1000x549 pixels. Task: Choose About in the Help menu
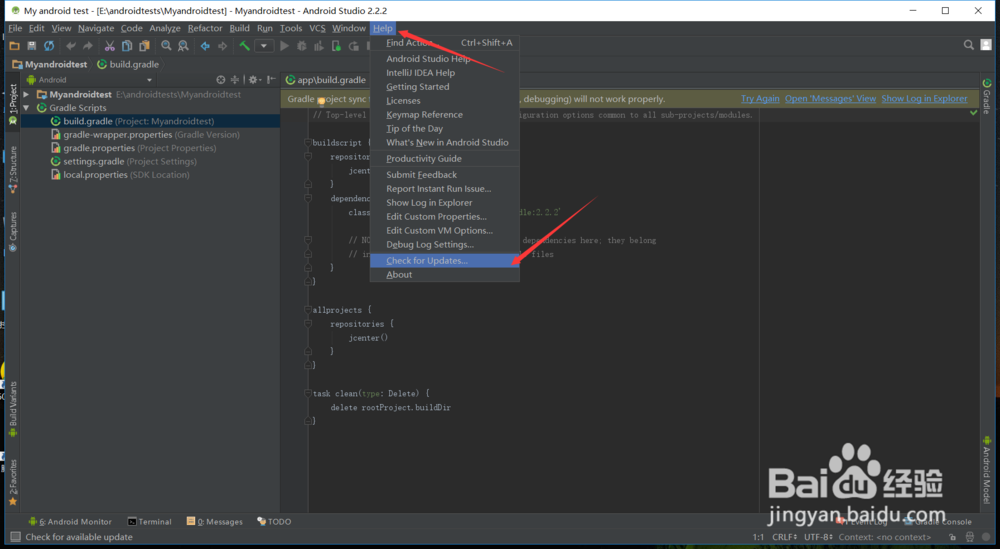click(445, 274)
